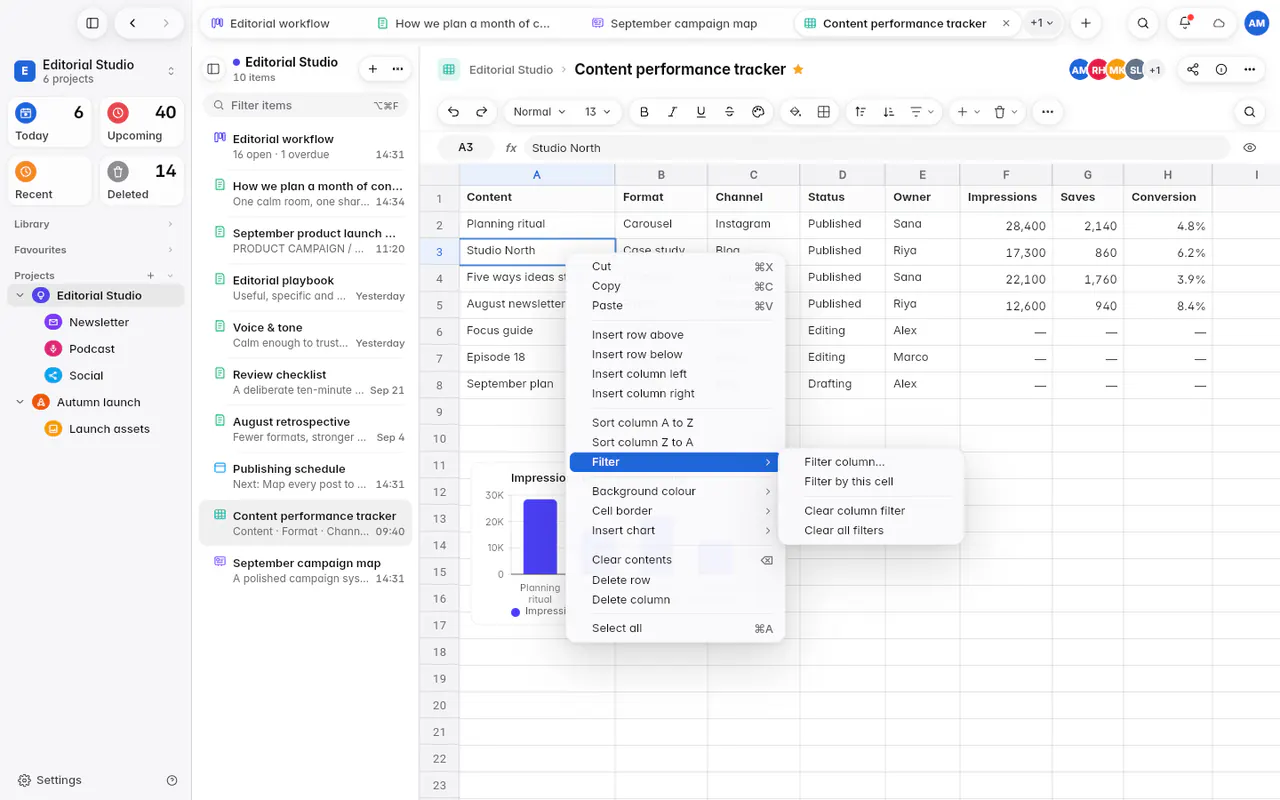Screen dimensions: 1280x800
Task: Open the Settings link
Action: click(50, 780)
